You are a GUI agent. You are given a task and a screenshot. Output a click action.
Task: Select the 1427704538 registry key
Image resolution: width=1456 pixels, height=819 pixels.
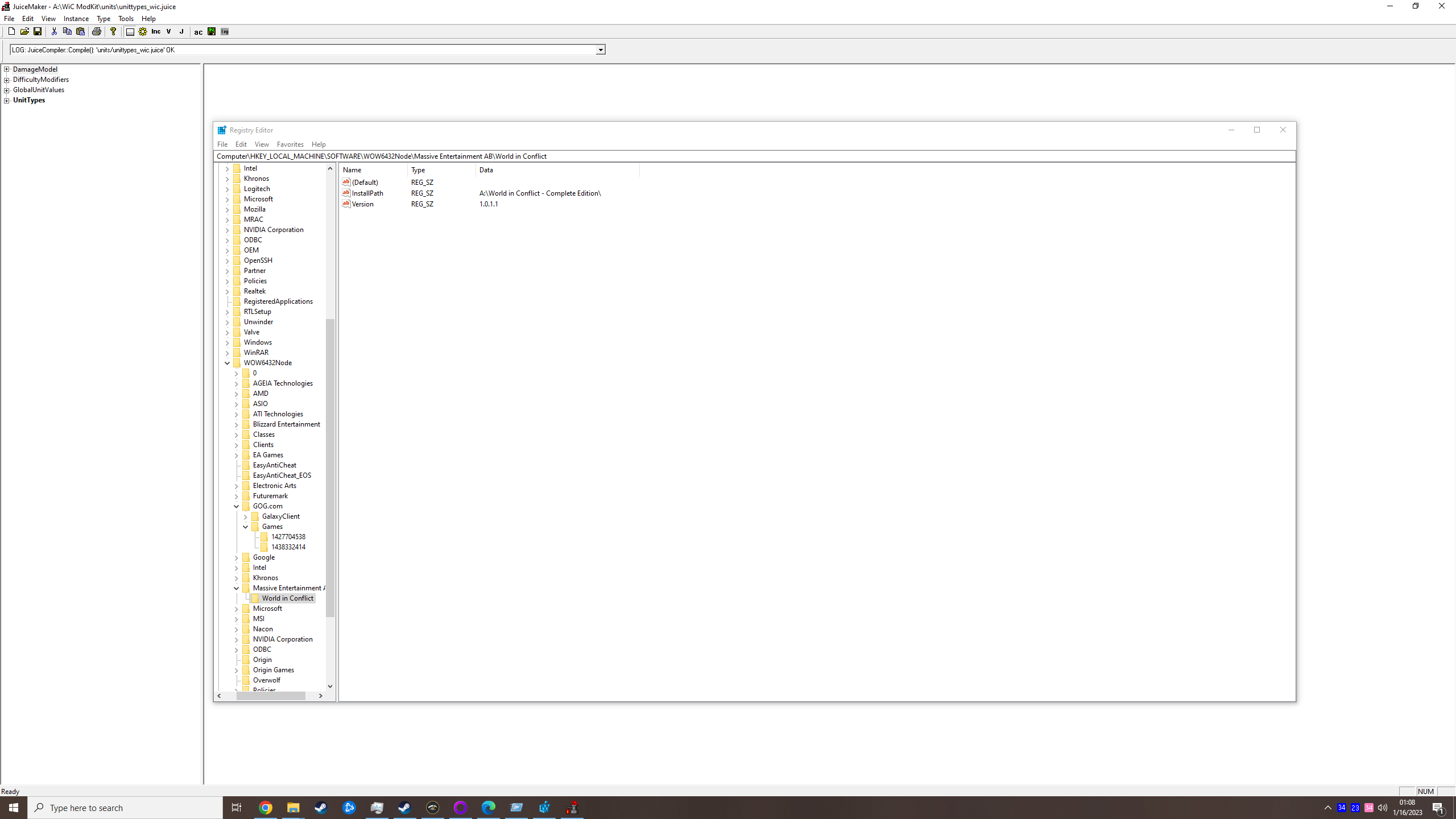click(x=288, y=537)
